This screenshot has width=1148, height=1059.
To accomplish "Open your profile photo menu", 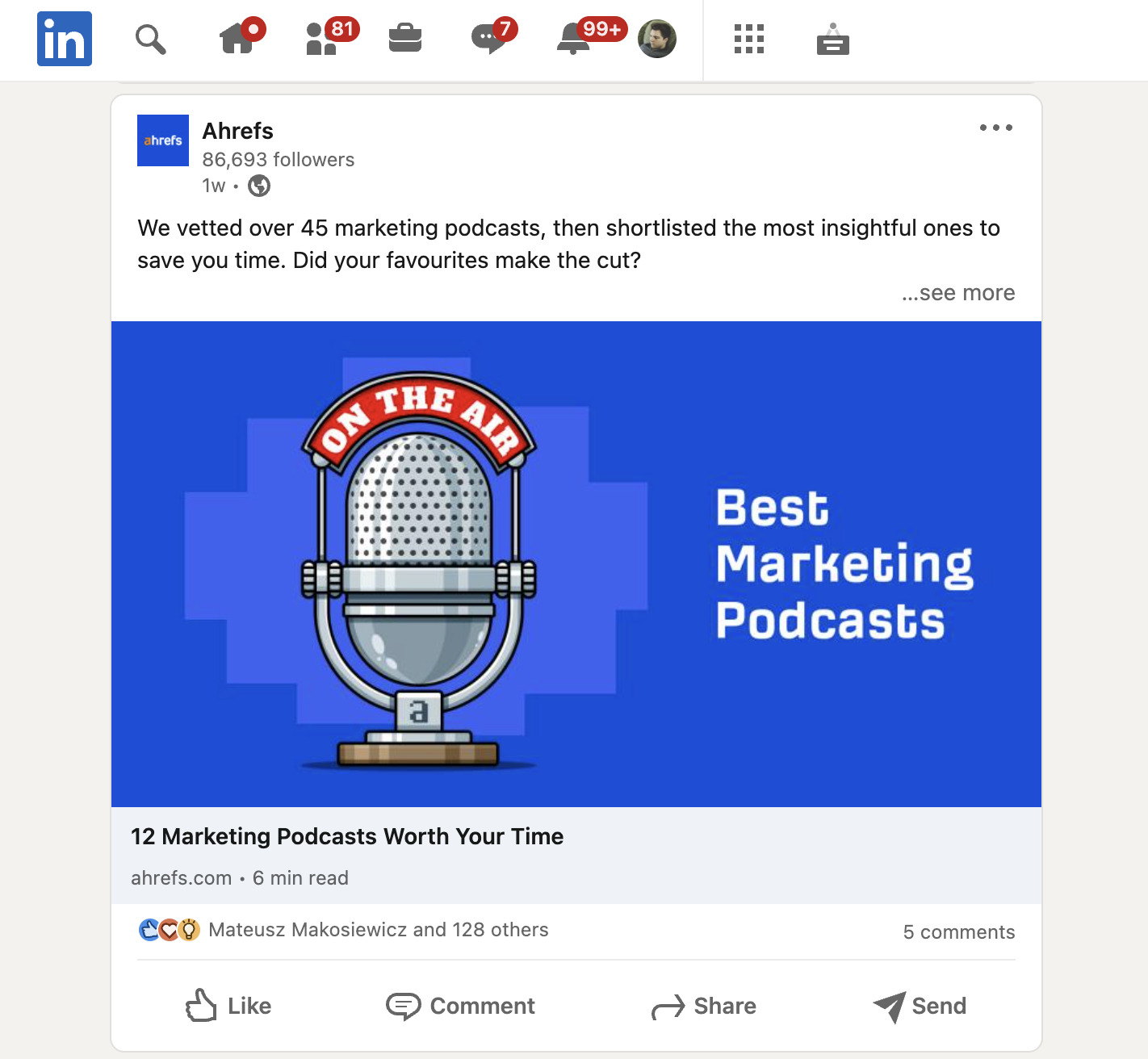I will tap(658, 39).
